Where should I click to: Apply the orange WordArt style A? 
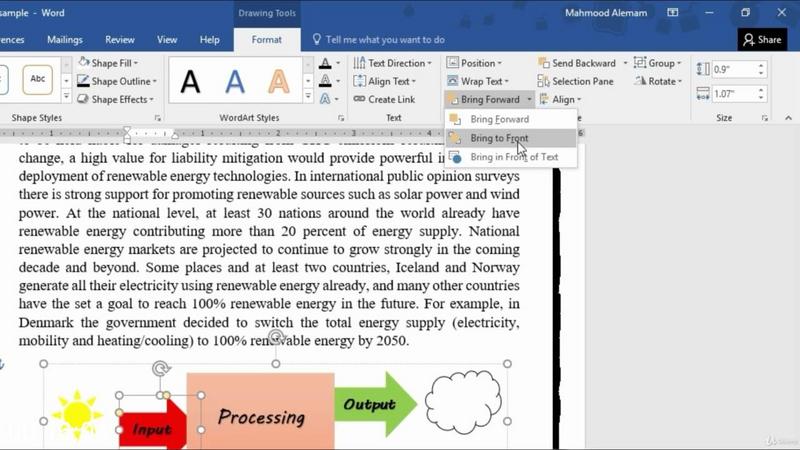click(279, 81)
